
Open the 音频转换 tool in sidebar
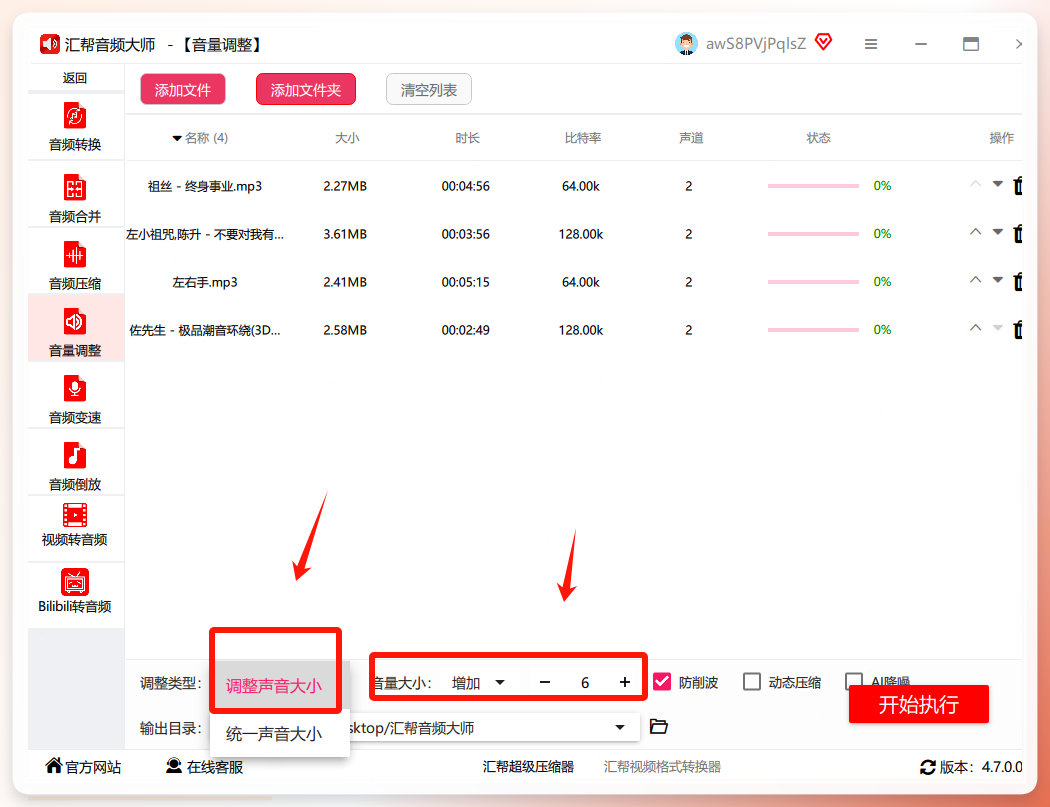tap(75, 127)
